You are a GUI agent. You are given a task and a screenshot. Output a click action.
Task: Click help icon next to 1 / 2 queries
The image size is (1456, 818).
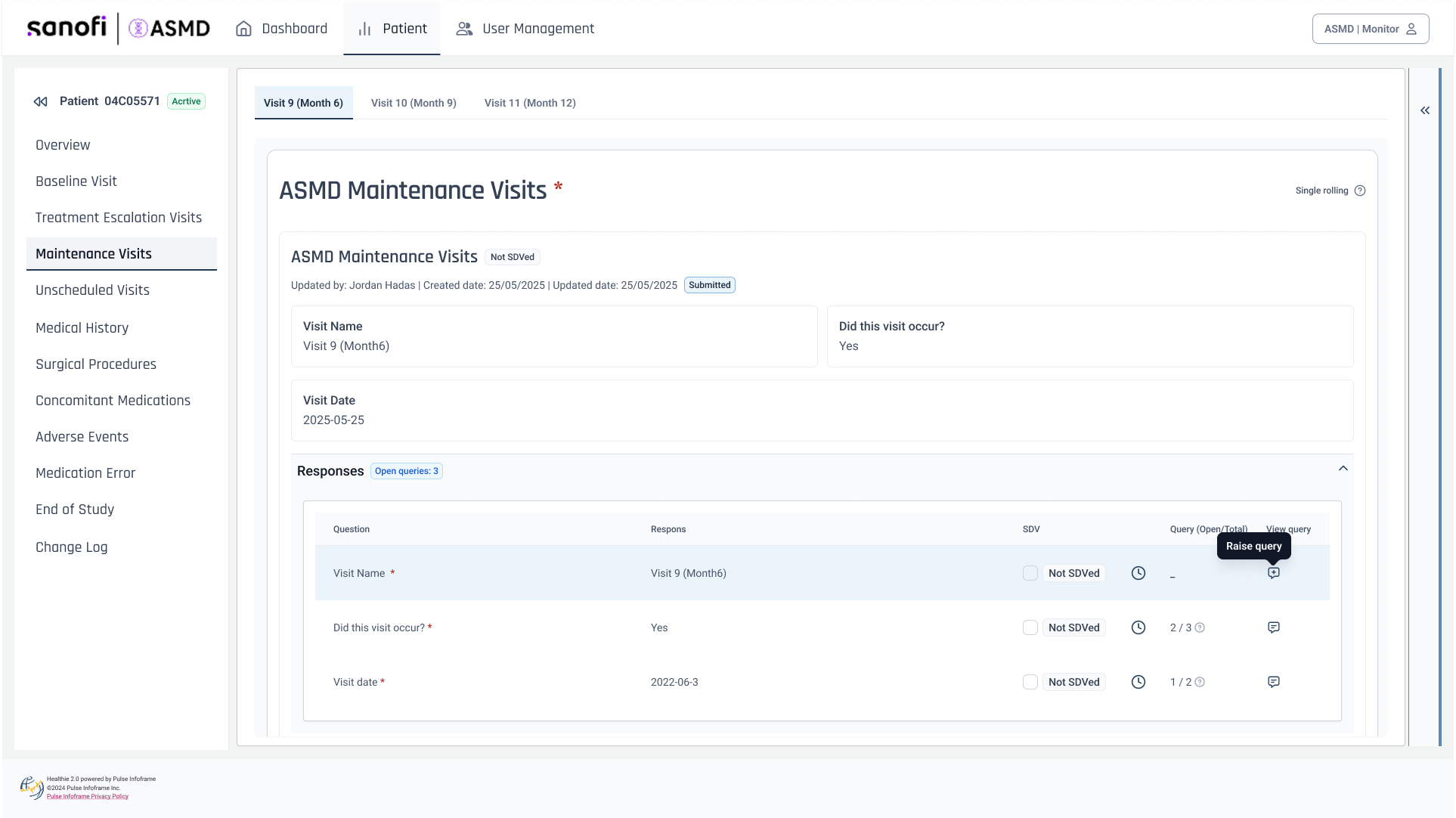1200,682
